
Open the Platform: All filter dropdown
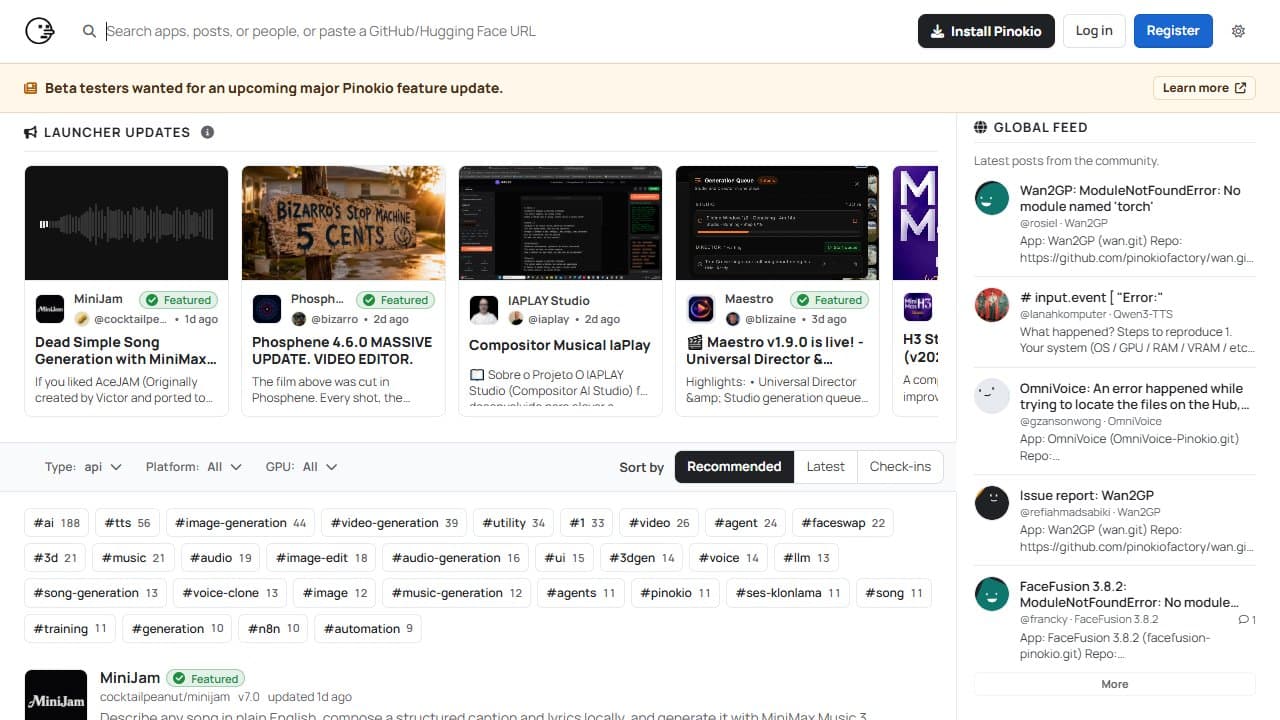[194, 467]
